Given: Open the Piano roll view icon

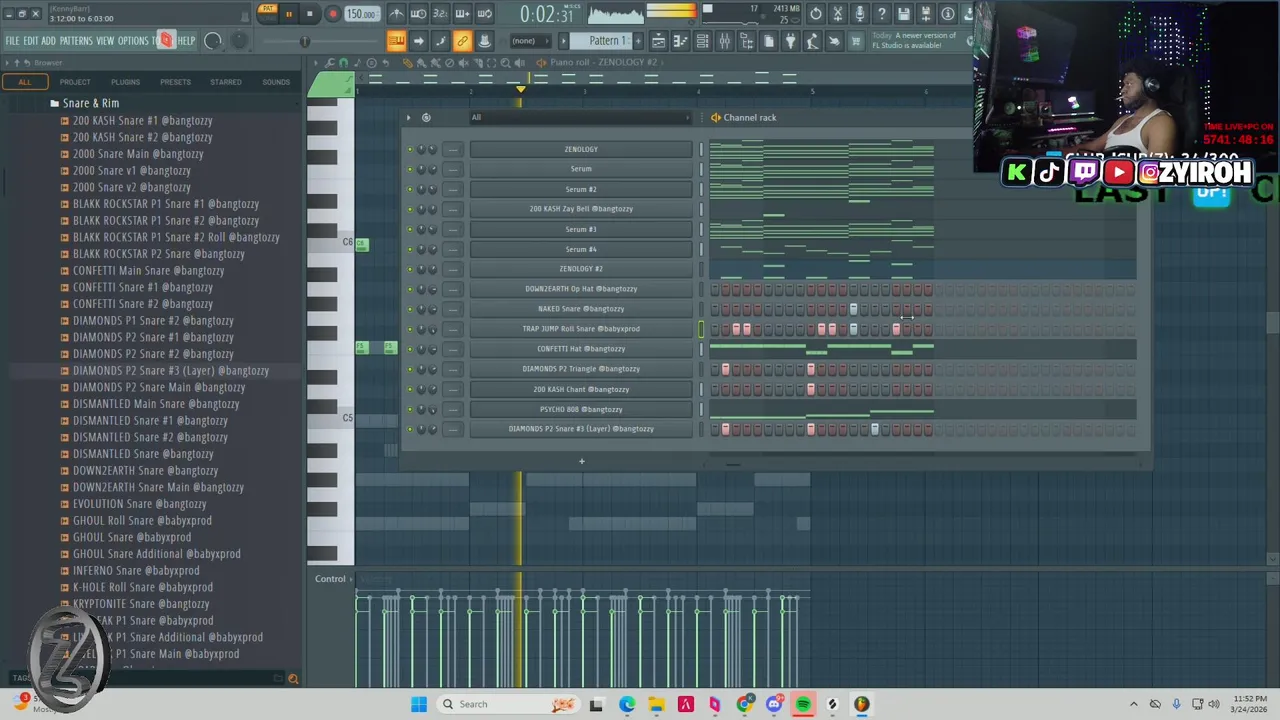Looking at the screenshot, I should 680,41.
